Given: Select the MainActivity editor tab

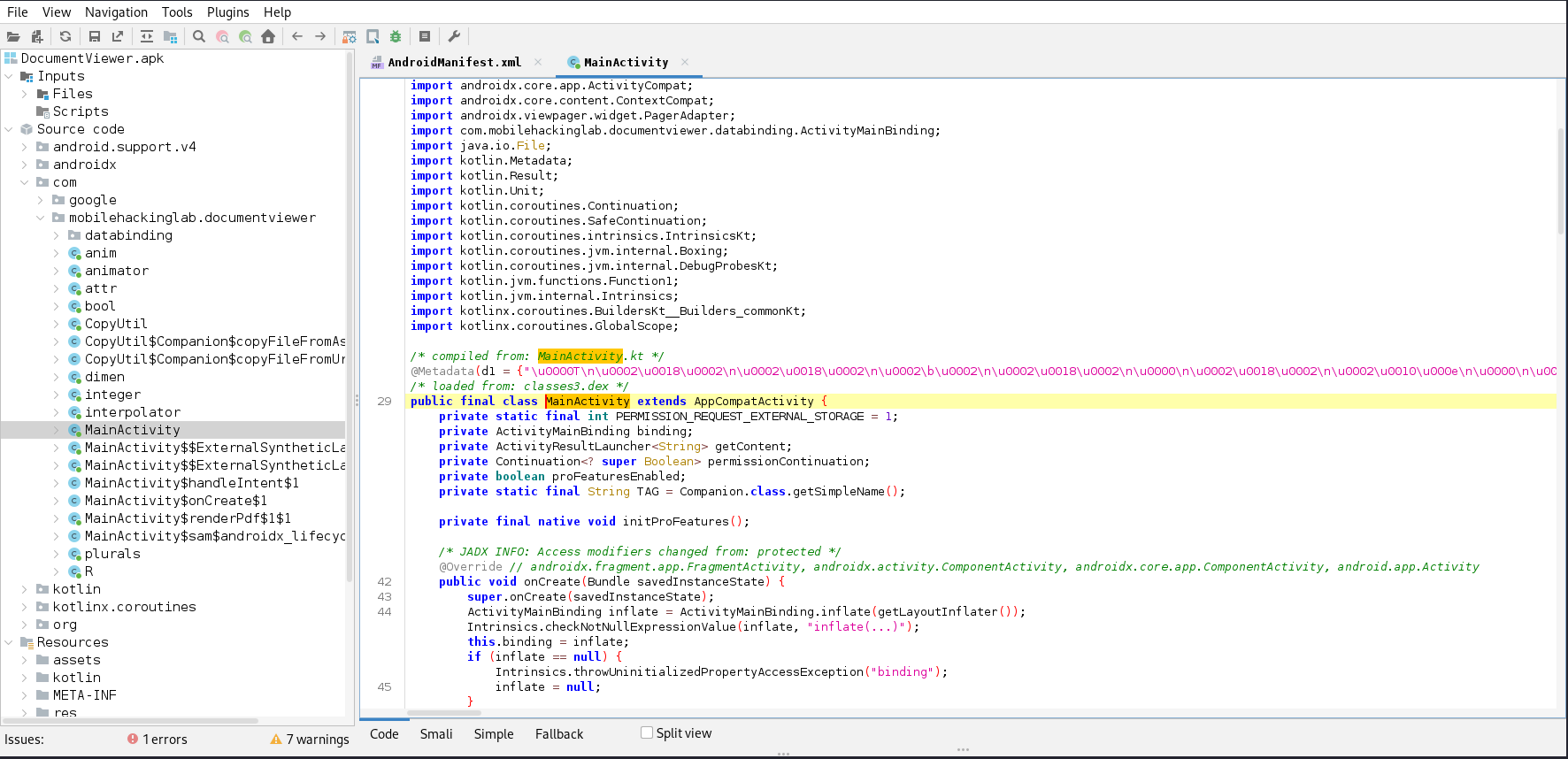Looking at the screenshot, I should coord(626,62).
